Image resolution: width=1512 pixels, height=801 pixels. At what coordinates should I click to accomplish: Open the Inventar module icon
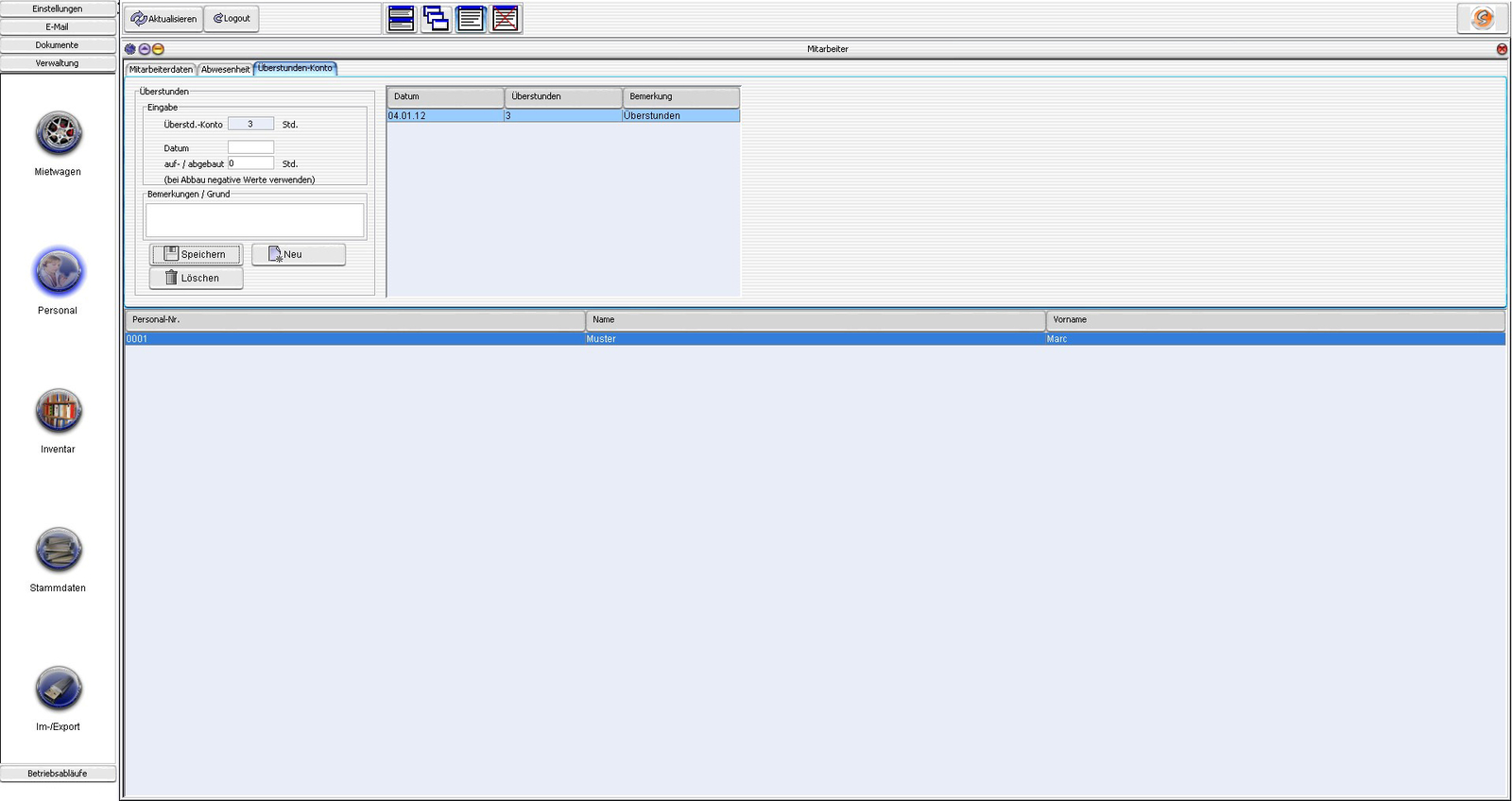59,411
